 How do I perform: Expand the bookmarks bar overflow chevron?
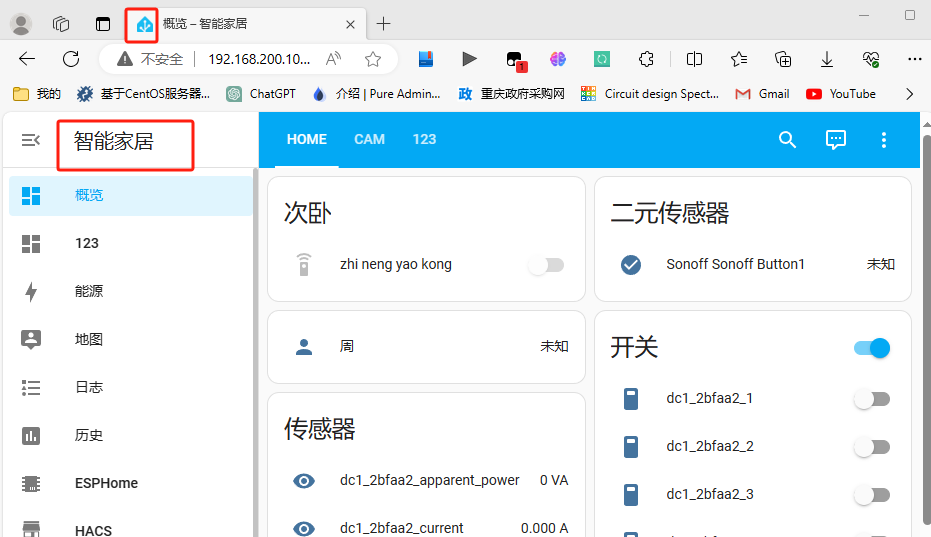click(909, 94)
